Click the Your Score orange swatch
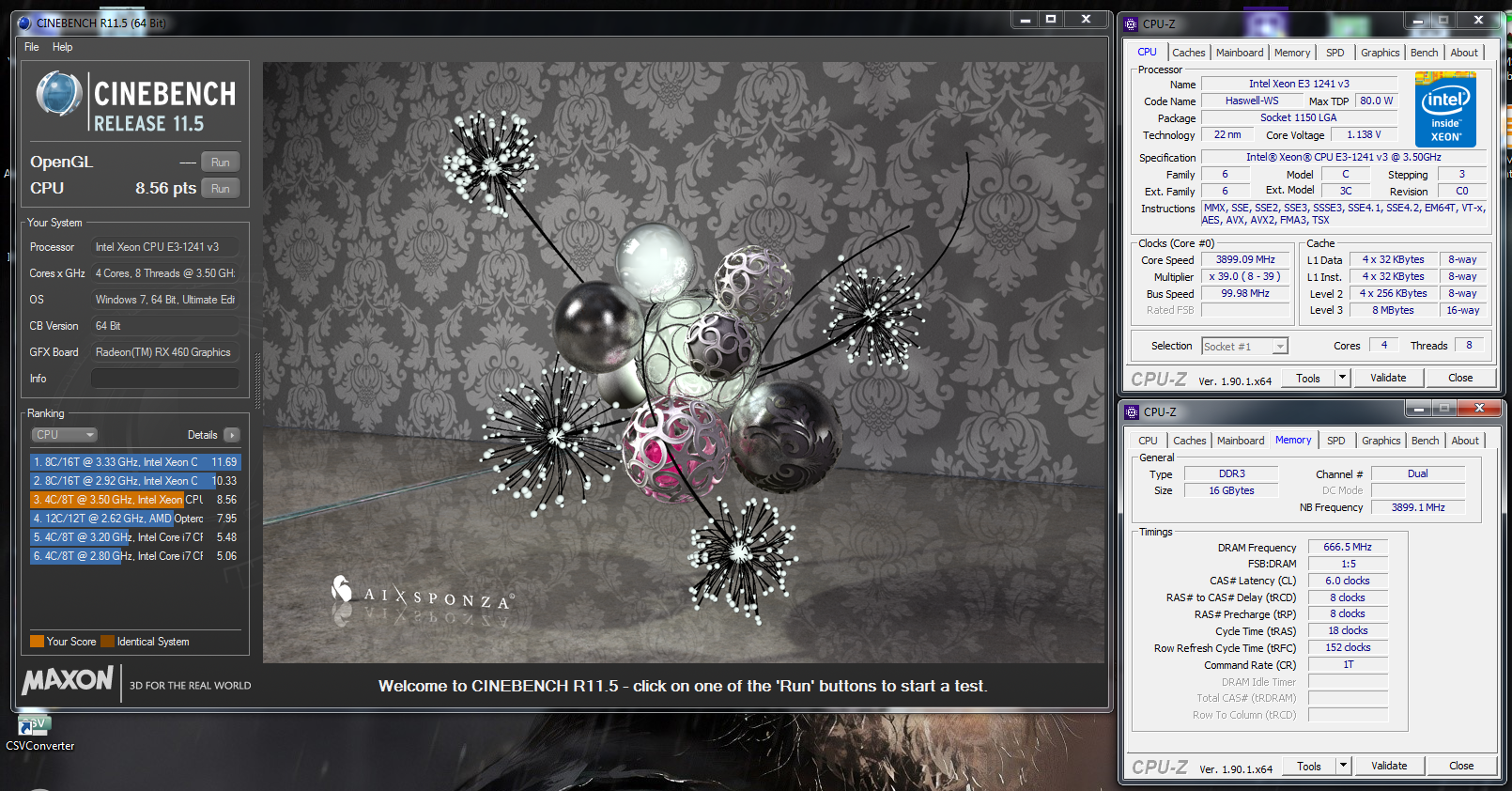The height and width of the screenshot is (791, 1512). tap(38, 642)
